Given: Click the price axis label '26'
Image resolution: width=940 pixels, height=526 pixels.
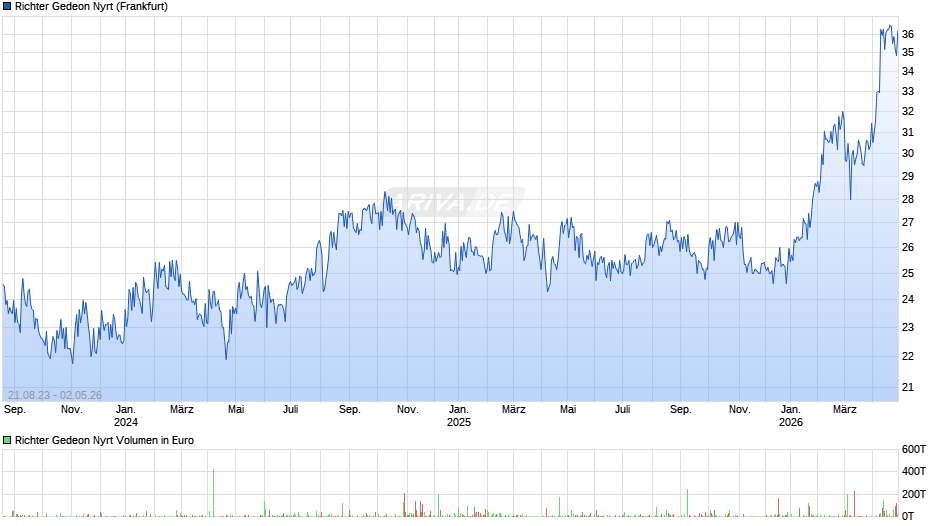Looking at the screenshot, I should tap(908, 247).
